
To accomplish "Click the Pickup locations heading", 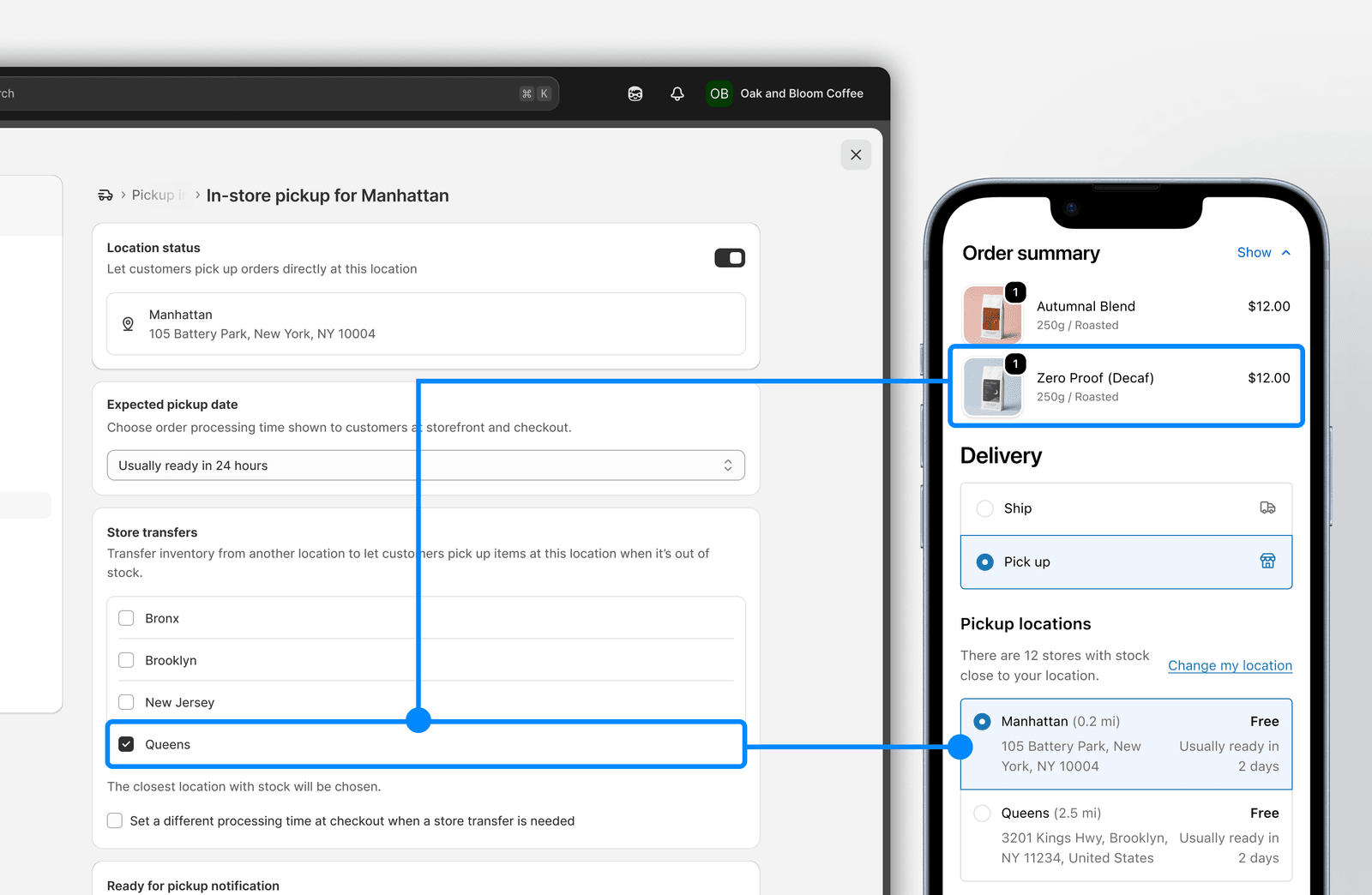I will [x=1026, y=624].
